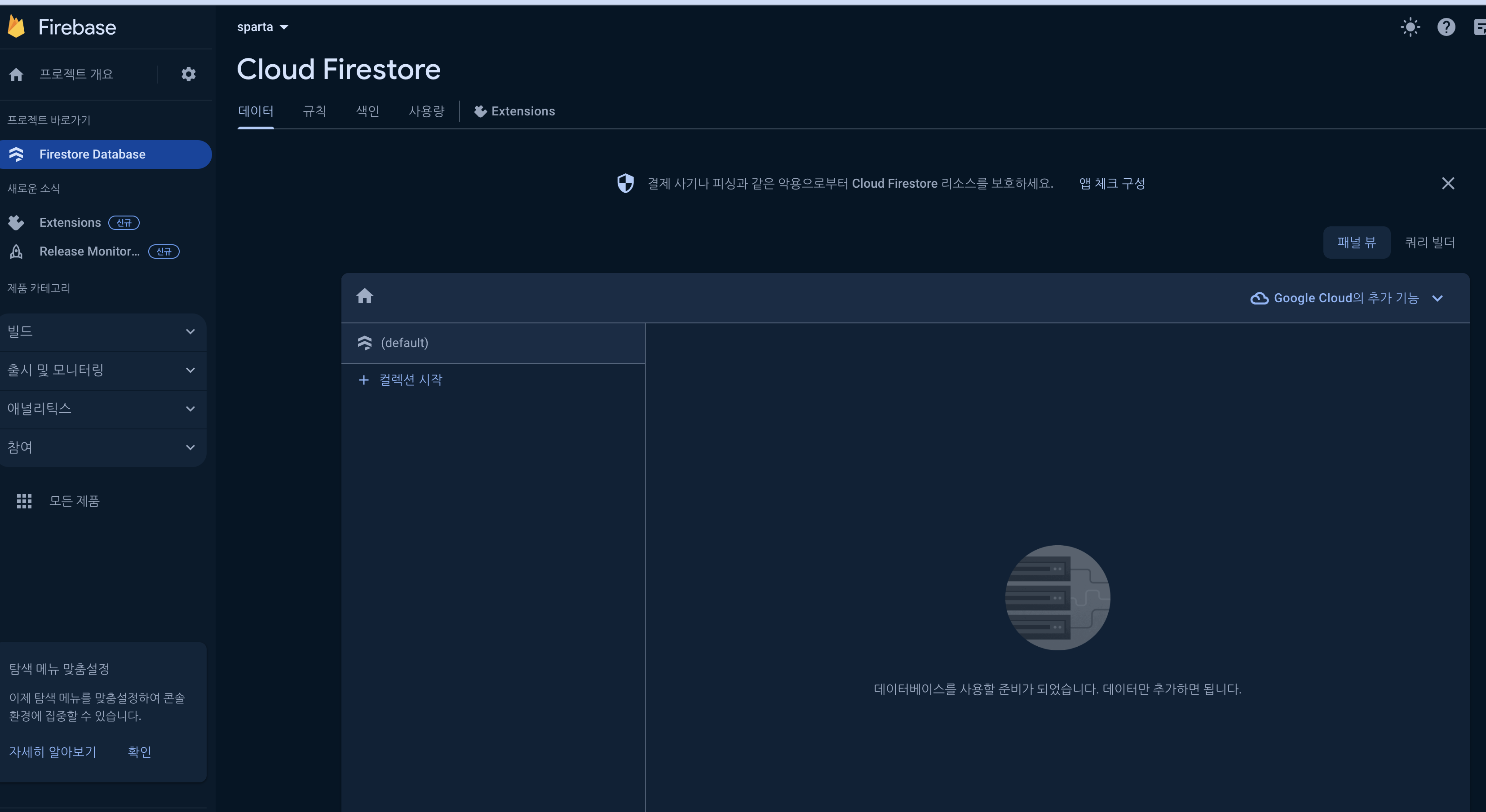Viewport: 1486px width, 812px height.
Task: Open Extensions in sidebar
Action: click(70, 223)
